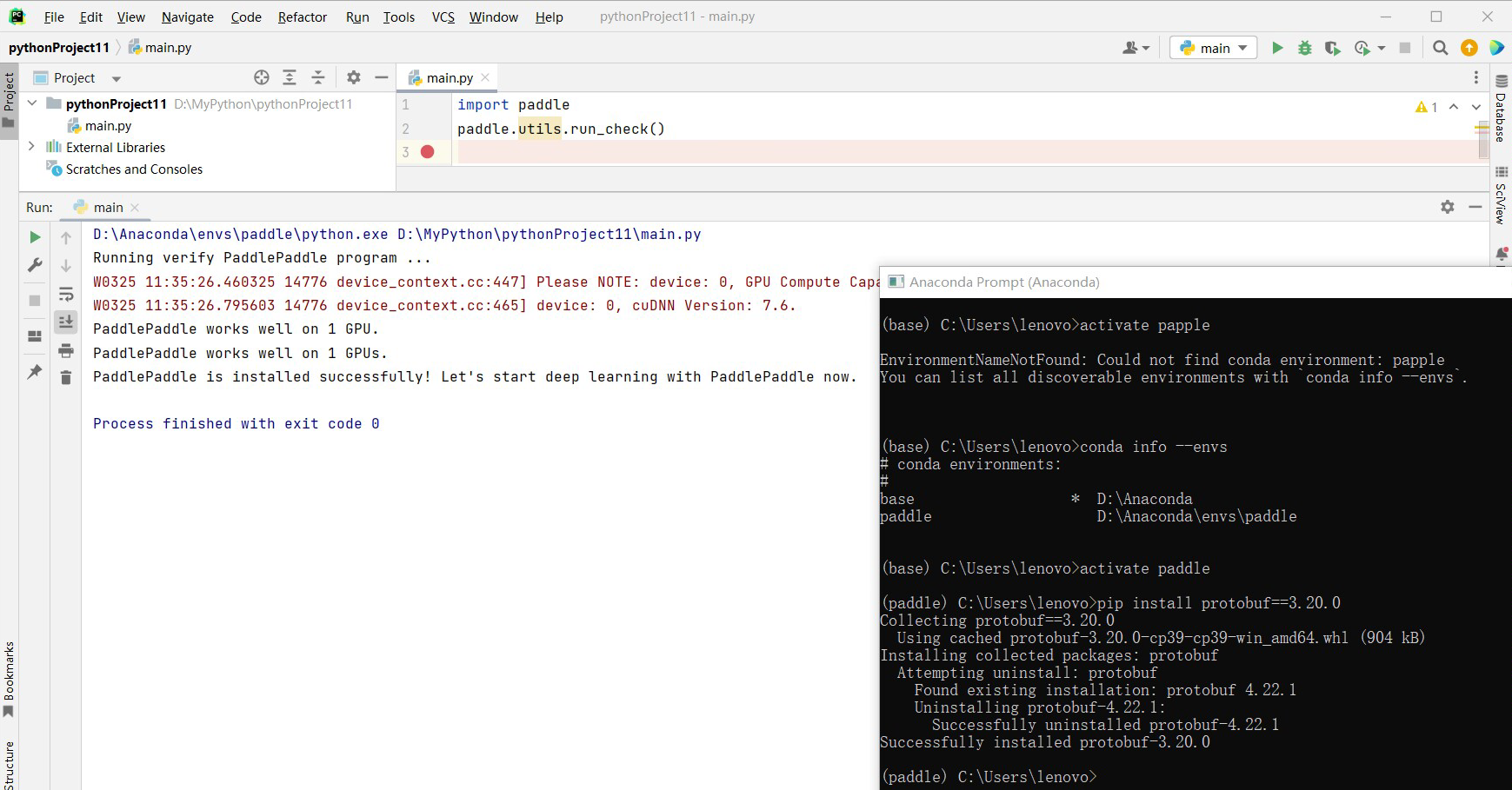Image resolution: width=1512 pixels, height=790 pixels.
Task: Click the Print icon in Run console
Action: (66, 350)
